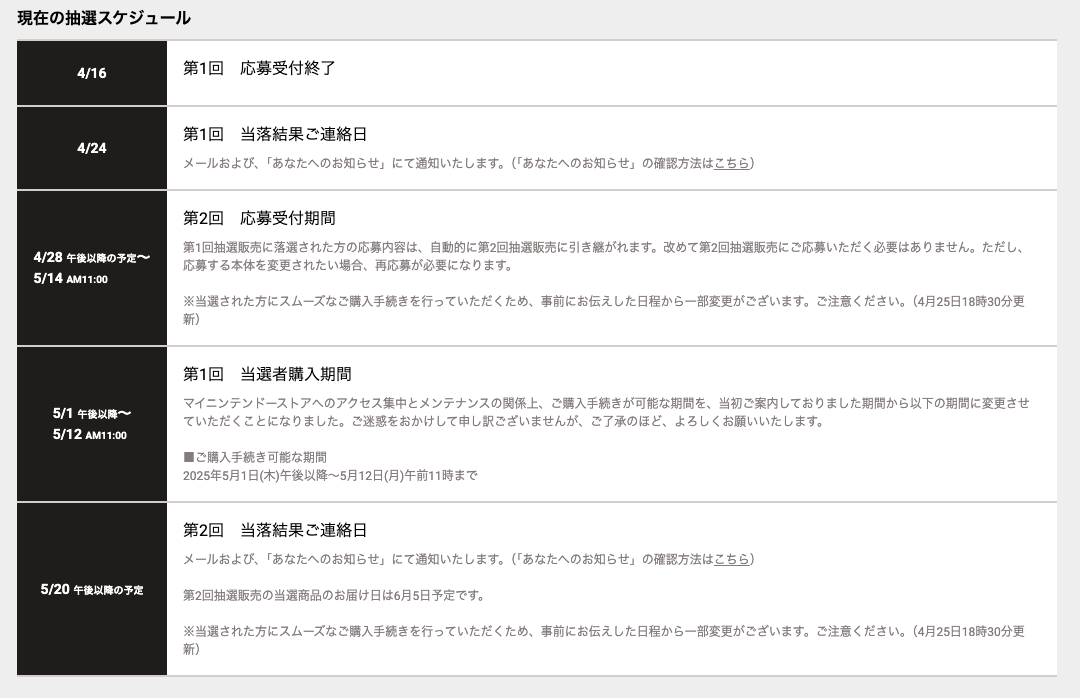Click the 4/16 date cell
Viewport: 1080px width, 698px height.
pyautogui.click(x=92, y=73)
